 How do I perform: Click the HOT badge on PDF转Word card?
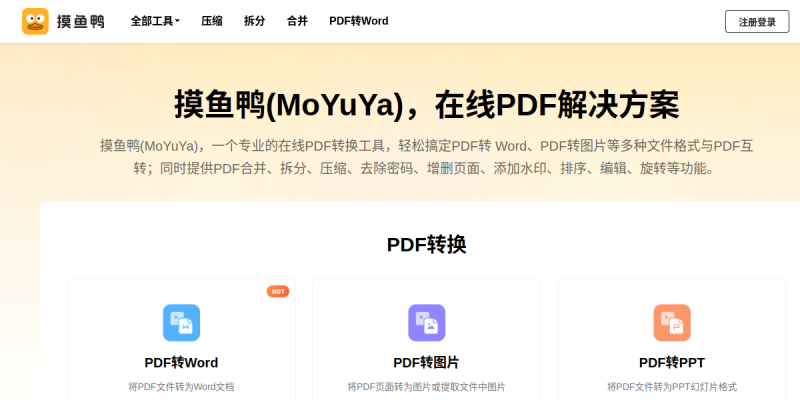pos(278,291)
